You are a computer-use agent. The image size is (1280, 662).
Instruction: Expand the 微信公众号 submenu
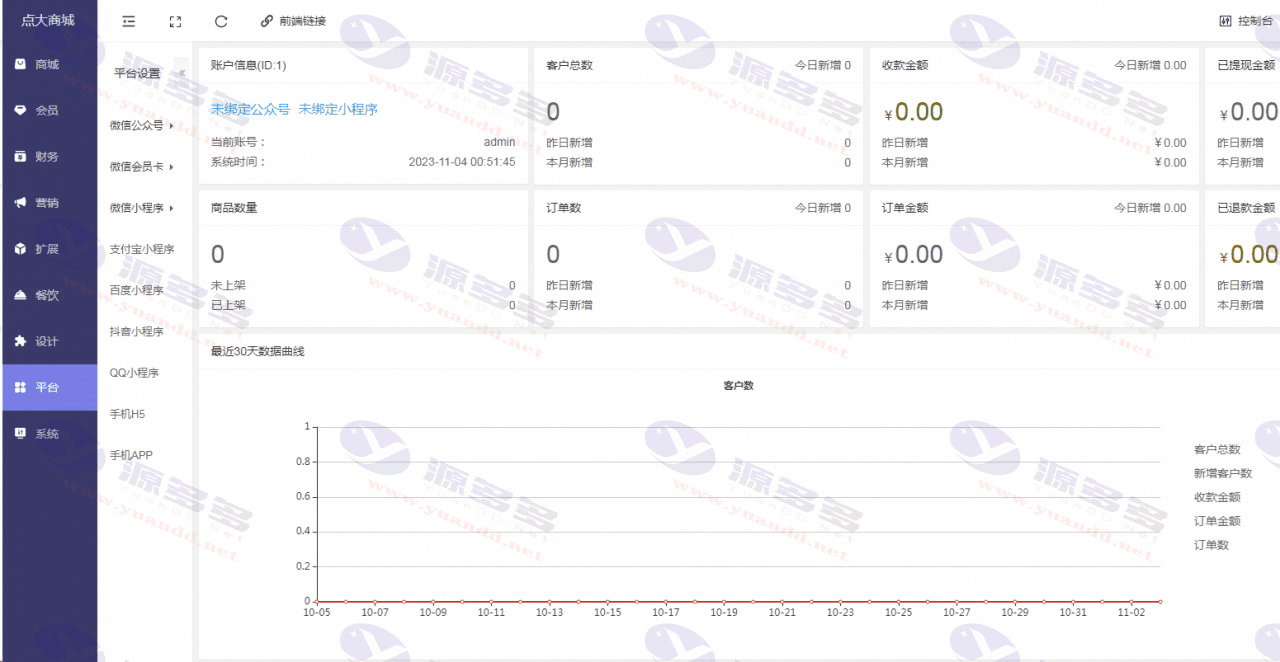point(143,125)
